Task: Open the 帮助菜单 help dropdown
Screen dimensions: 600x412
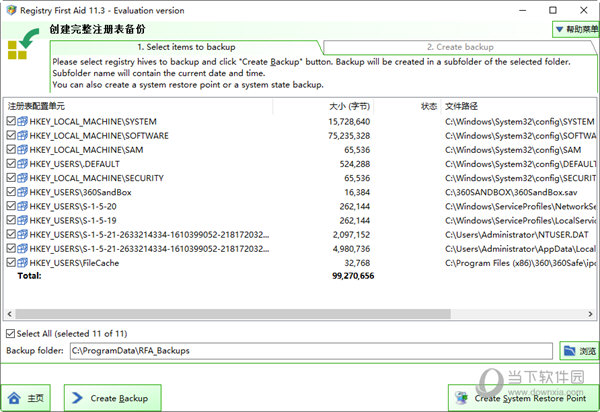Action: (576, 29)
